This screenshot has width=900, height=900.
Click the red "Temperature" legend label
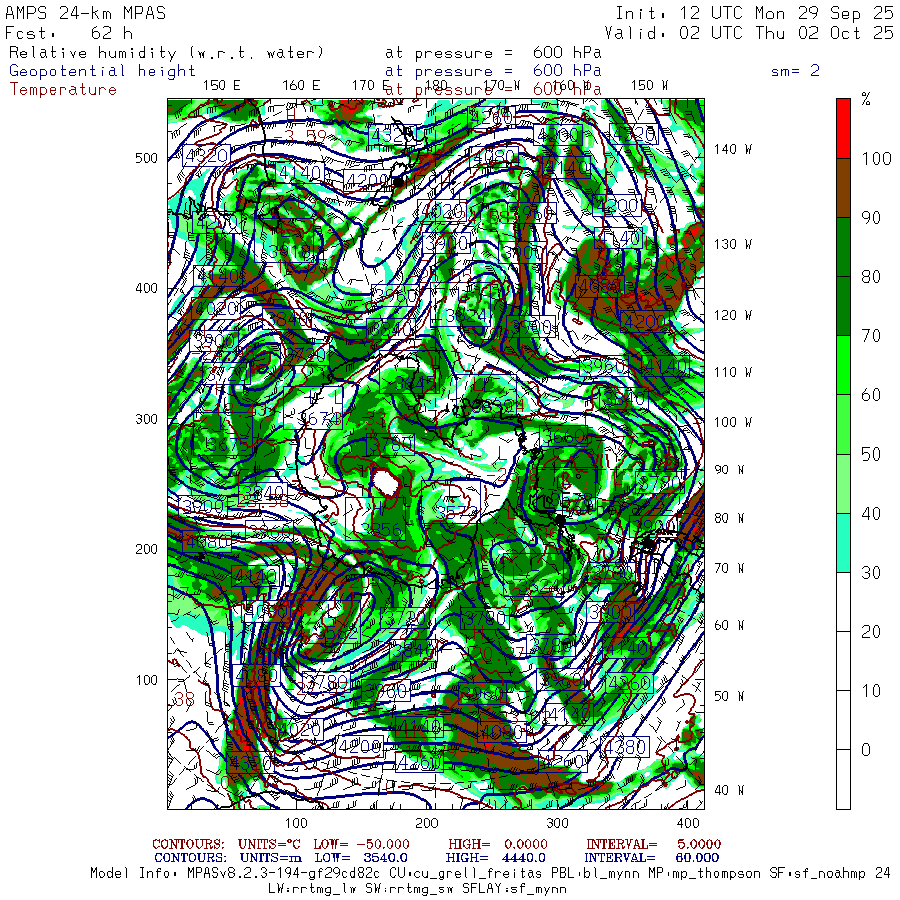pyautogui.click(x=63, y=90)
